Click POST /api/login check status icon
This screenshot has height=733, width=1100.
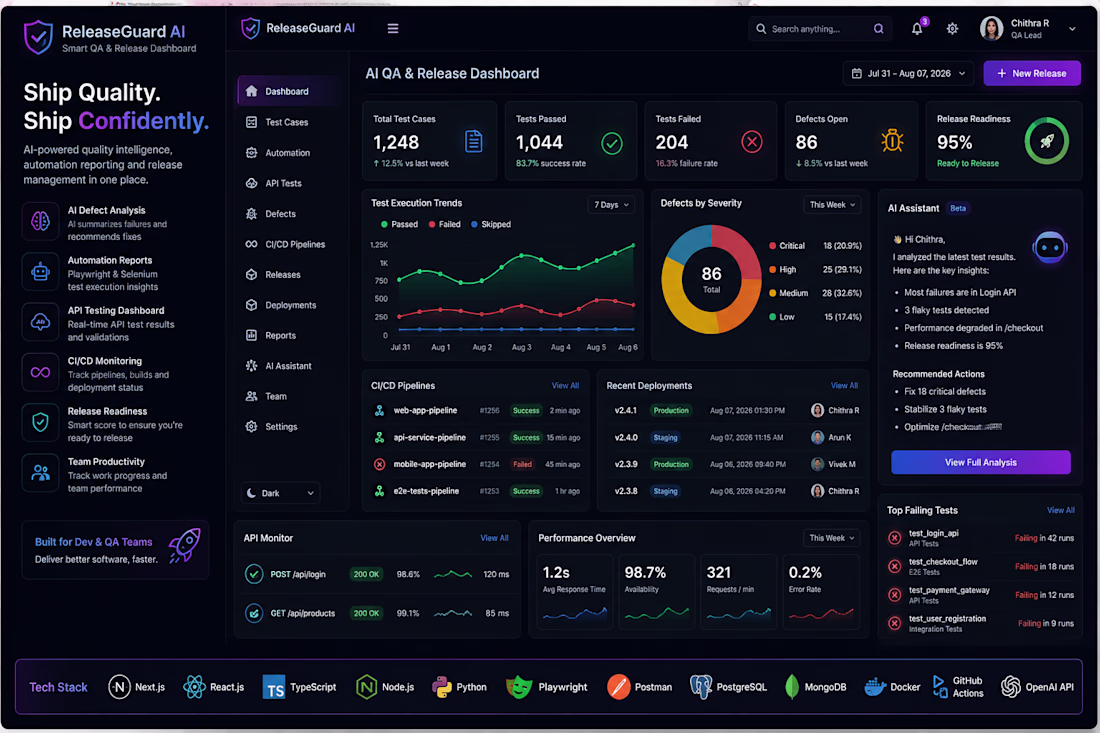254,574
